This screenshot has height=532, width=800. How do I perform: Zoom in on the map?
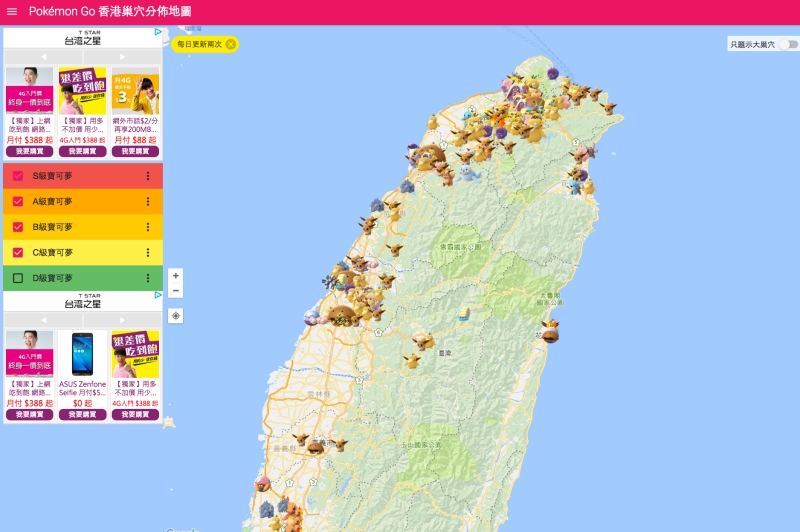[x=176, y=275]
